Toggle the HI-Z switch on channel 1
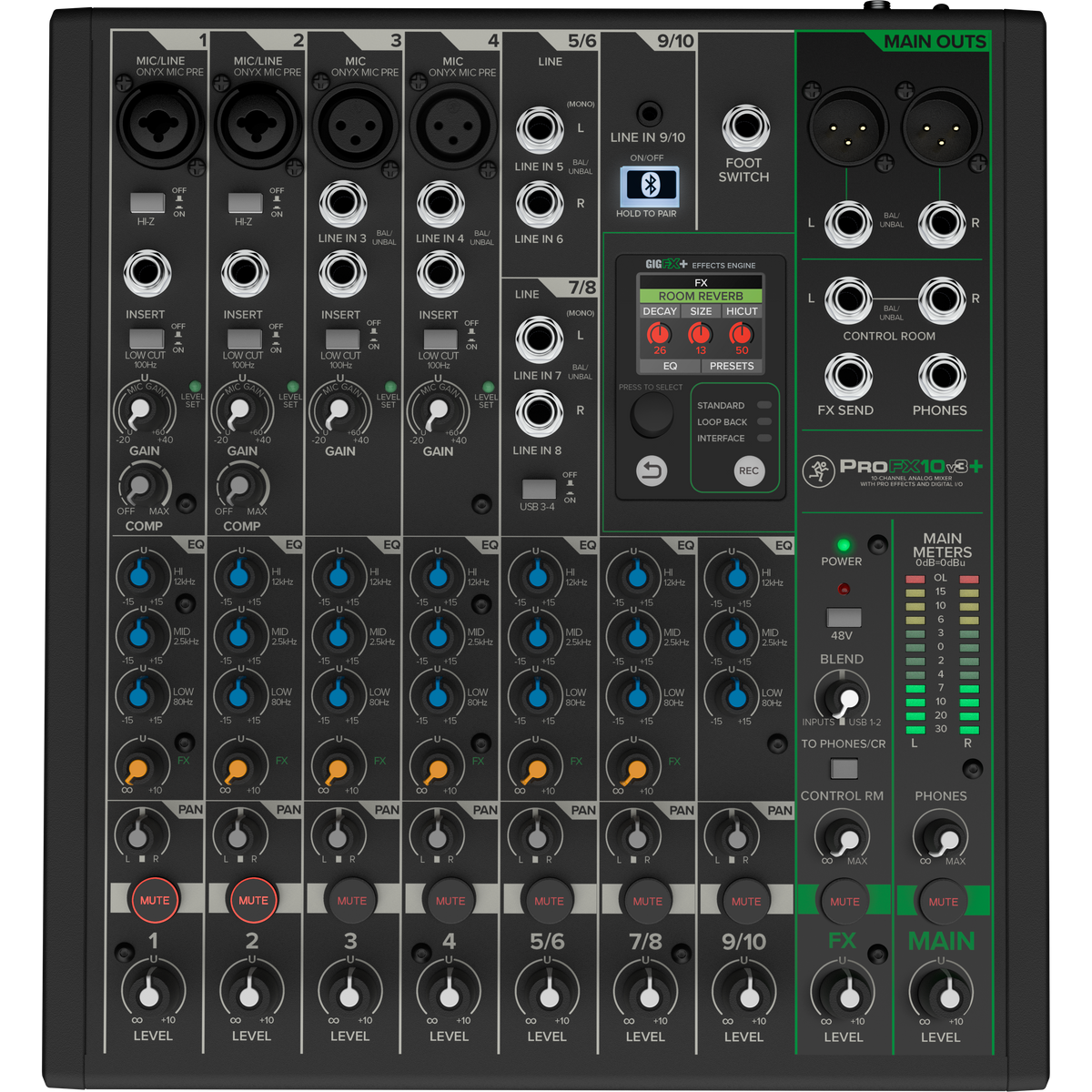 tap(147, 200)
